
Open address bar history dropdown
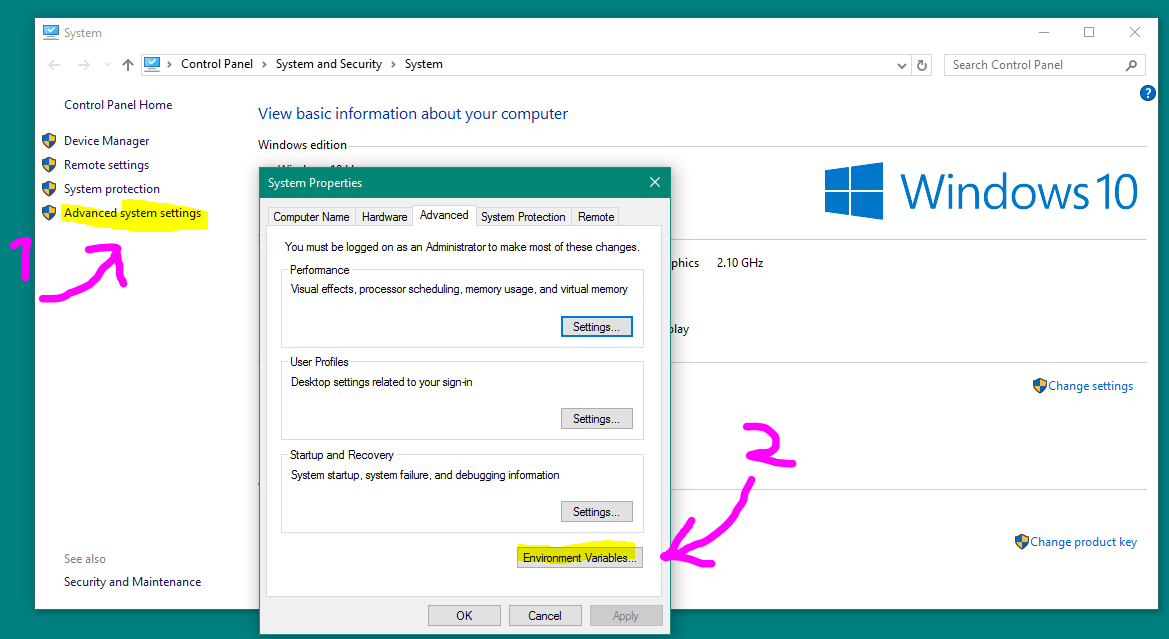click(x=901, y=66)
